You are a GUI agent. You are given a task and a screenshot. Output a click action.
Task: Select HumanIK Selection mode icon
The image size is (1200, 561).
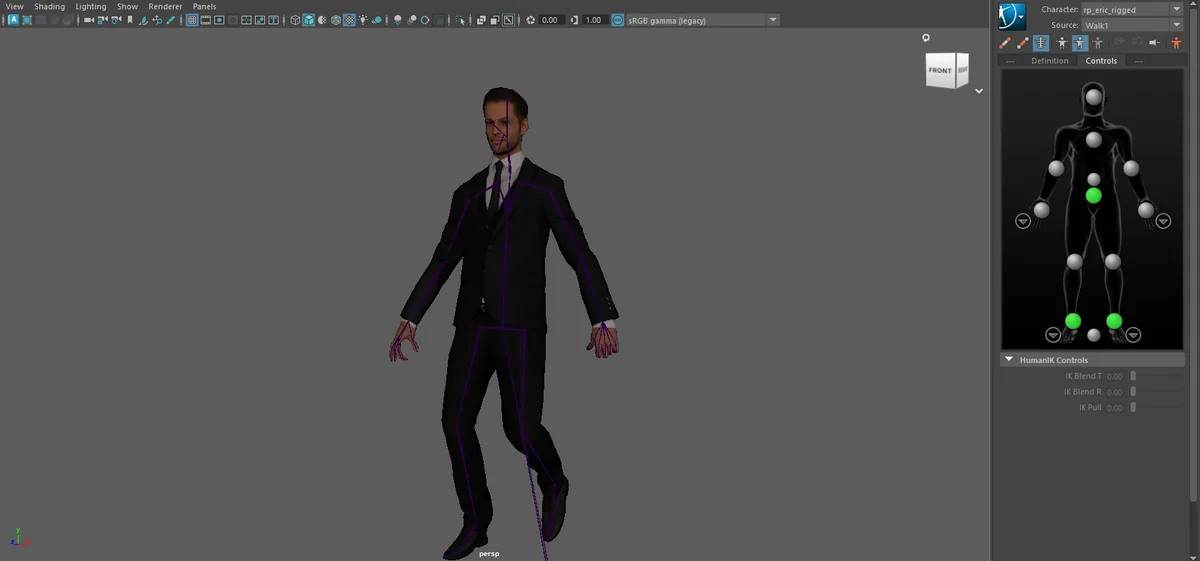1098,43
